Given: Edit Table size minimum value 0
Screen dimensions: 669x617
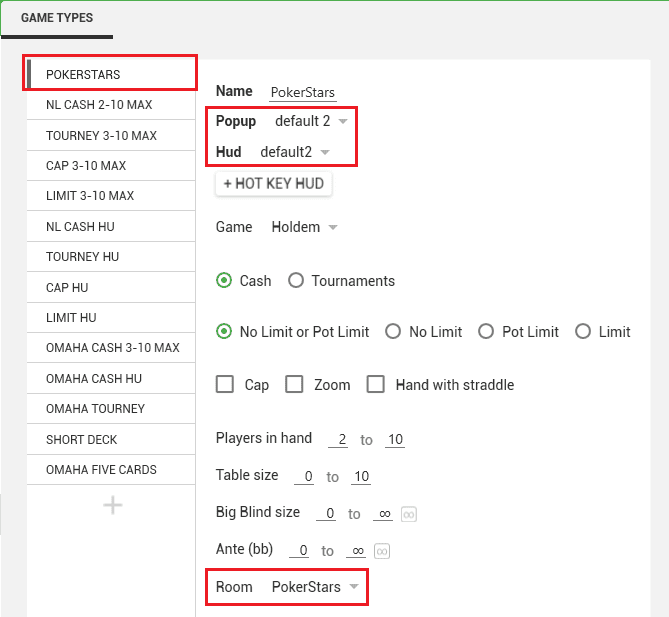Looking at the screenshot, I should click(304, 477).
